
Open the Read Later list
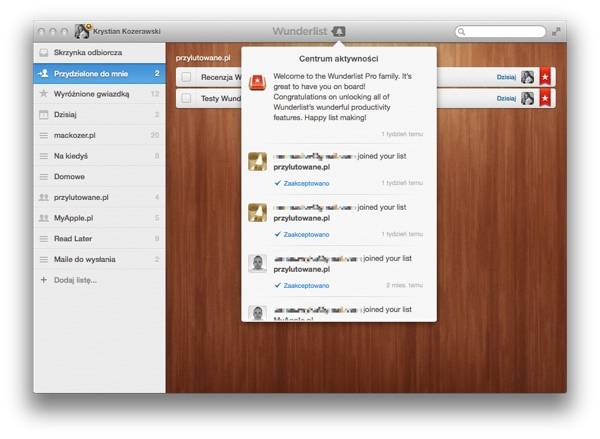99,238
